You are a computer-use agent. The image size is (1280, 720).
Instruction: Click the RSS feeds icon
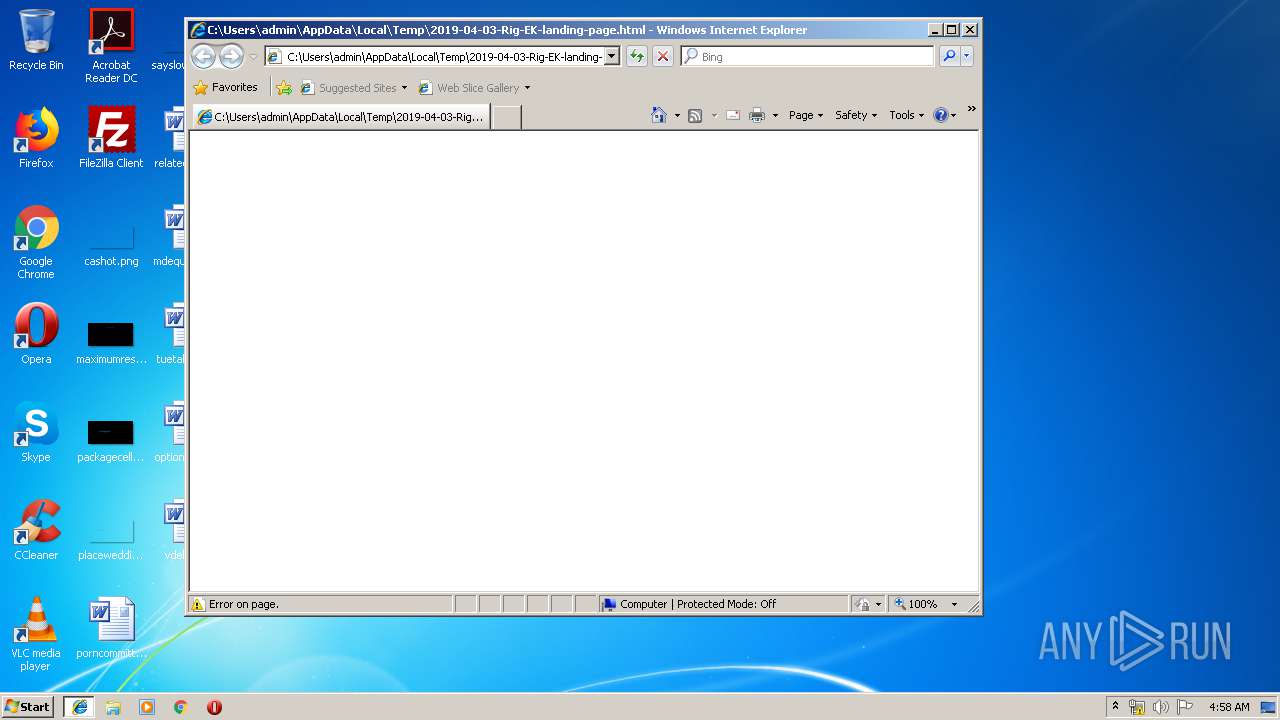695,115
